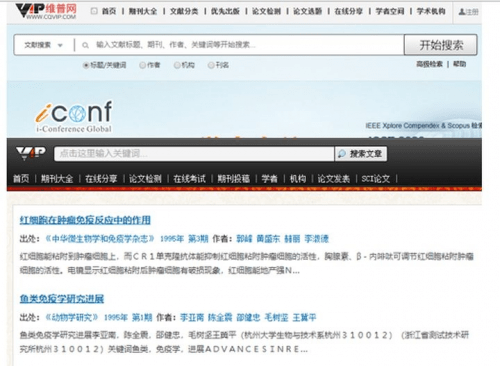Image resolution: width=500 pixels, height=366 pixels.
Task: Open the 文献搜索 dropdown
Action: click(43, 45)
